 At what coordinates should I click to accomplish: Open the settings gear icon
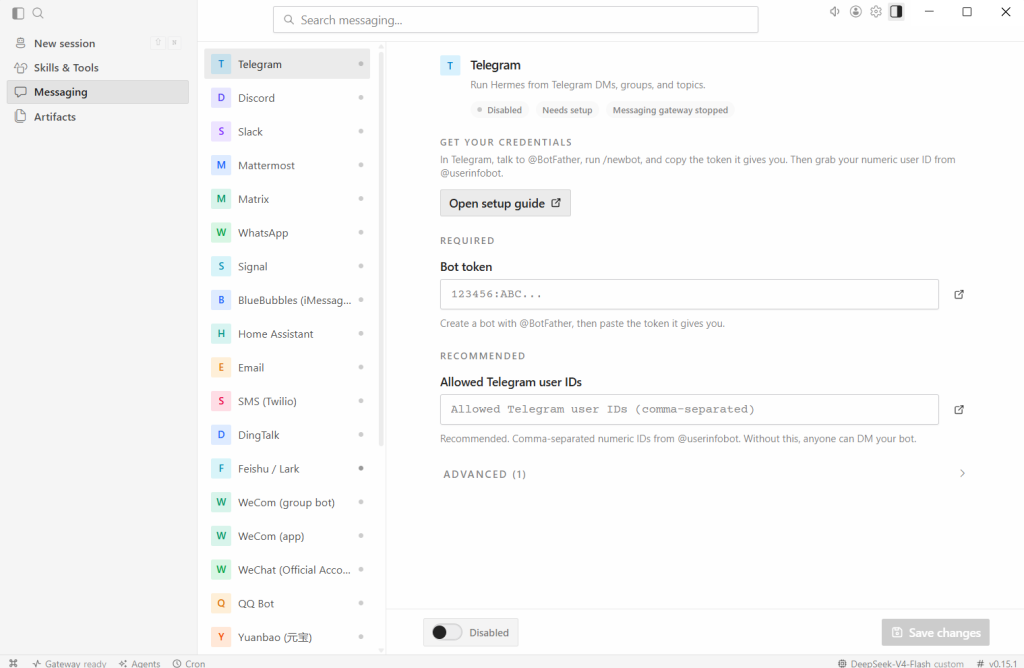point(876,12)
